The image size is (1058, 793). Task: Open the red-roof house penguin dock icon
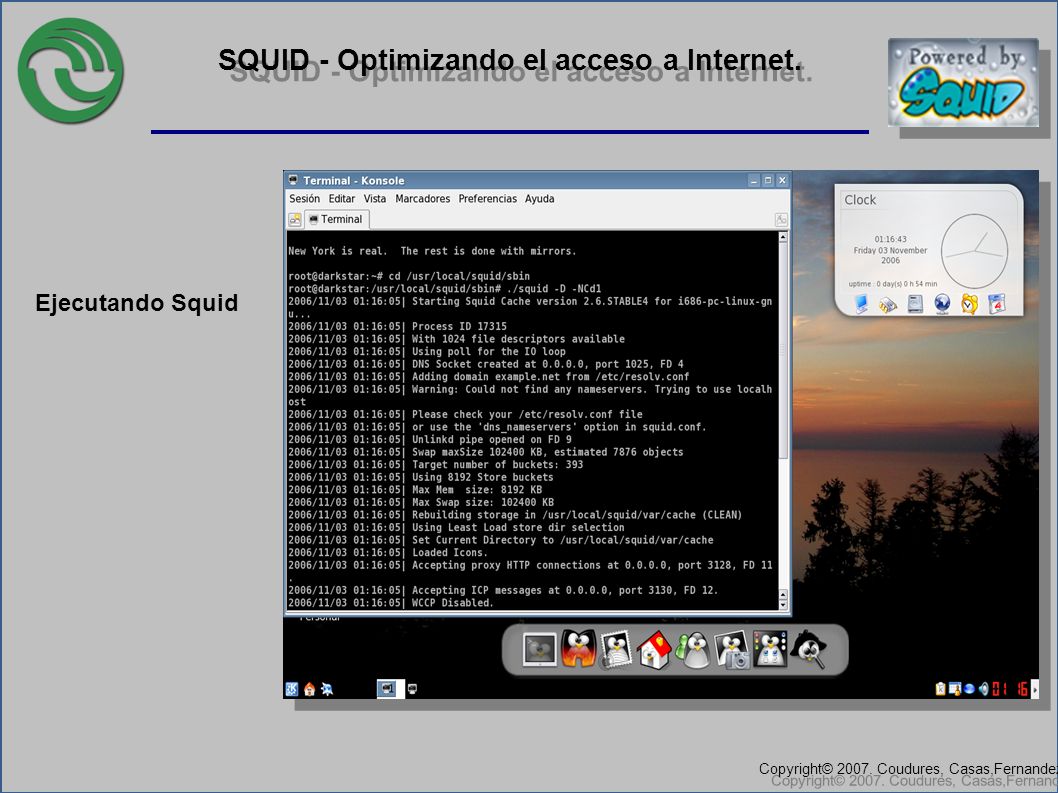654,650
